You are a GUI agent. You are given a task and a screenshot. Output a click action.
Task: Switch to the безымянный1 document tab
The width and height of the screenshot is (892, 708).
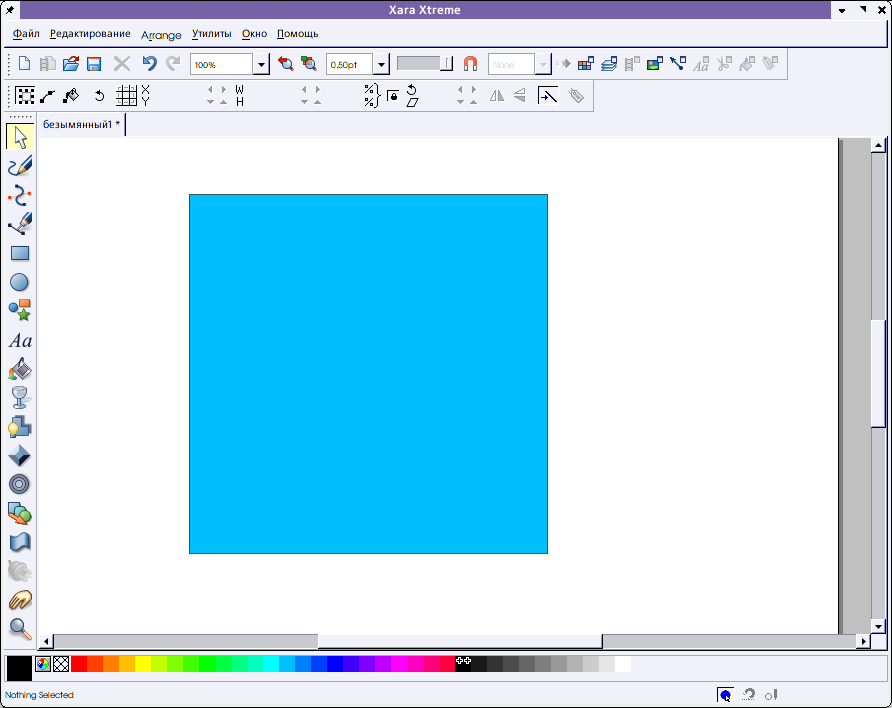click(x=80, y=125)
